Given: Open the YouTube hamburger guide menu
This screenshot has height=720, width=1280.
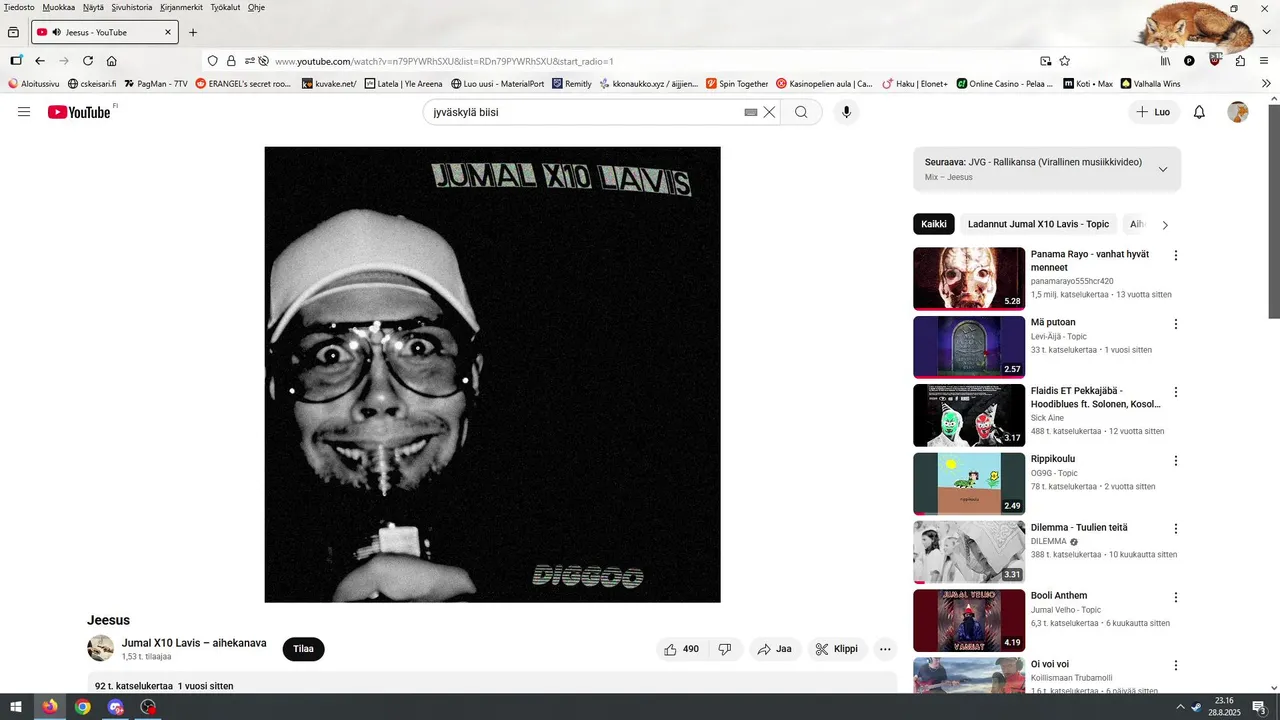Looking at the screenshot, I should [x=24, y=112].
